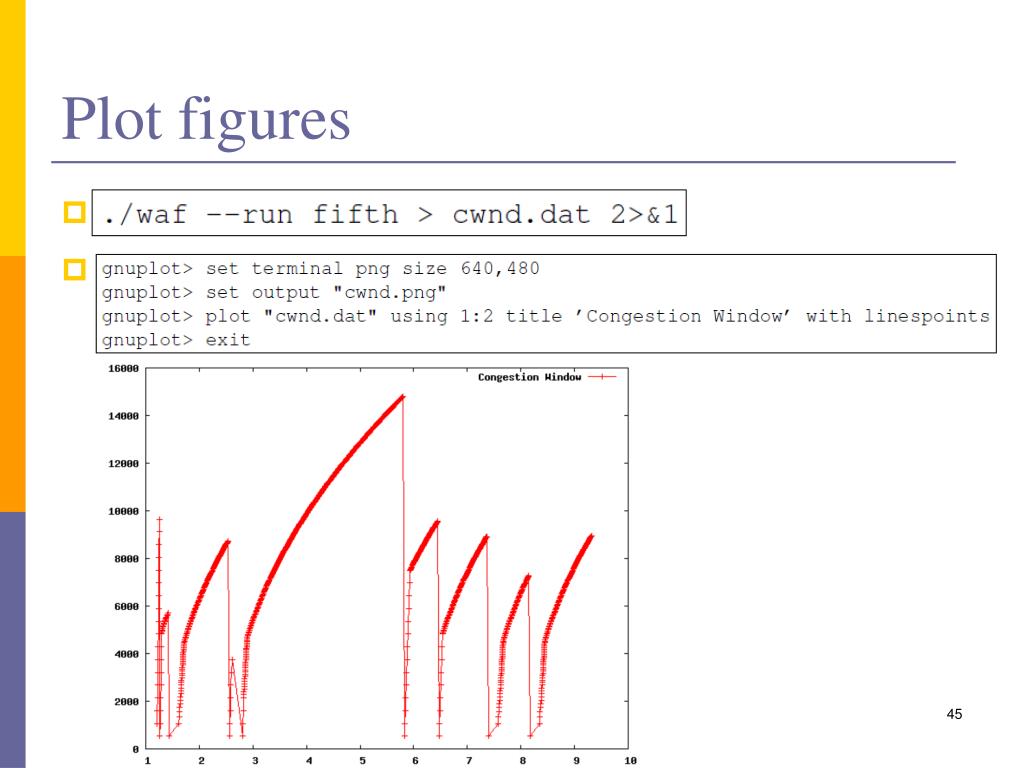Click y-axis label 6000
Screen dimensions: 1024x768
(x=127, y=607)
